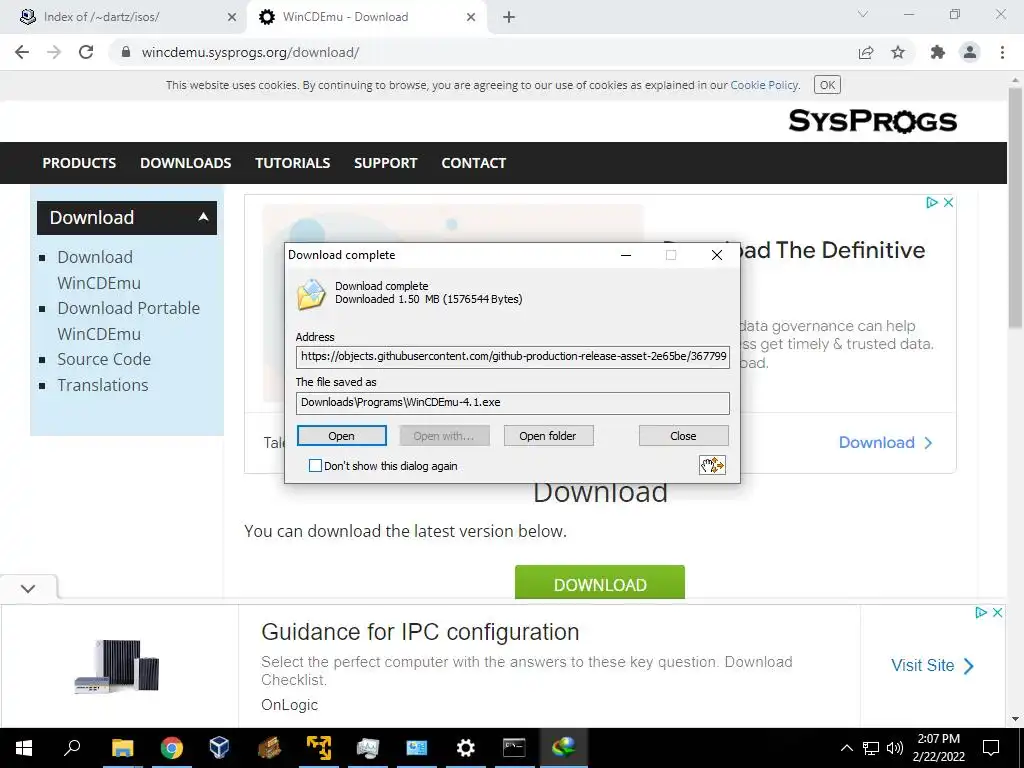Open Command Prompt taskbar icon
The height and width of the screenshot is (768, 1024).
(x=514, y=748)
